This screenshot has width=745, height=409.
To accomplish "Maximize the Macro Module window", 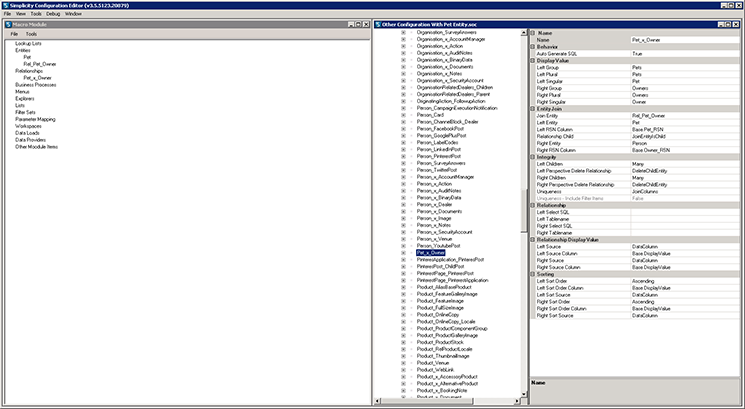I will [x=358, y=24].
